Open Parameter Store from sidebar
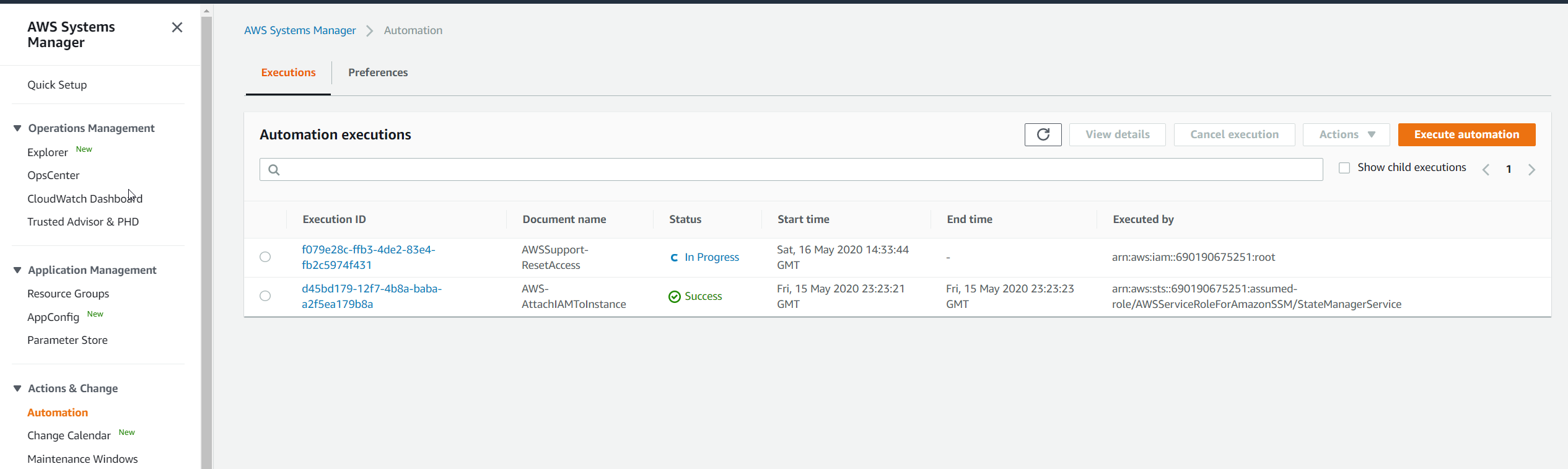1568x469 pixels. pyautogui.click(x=68, y=340)
